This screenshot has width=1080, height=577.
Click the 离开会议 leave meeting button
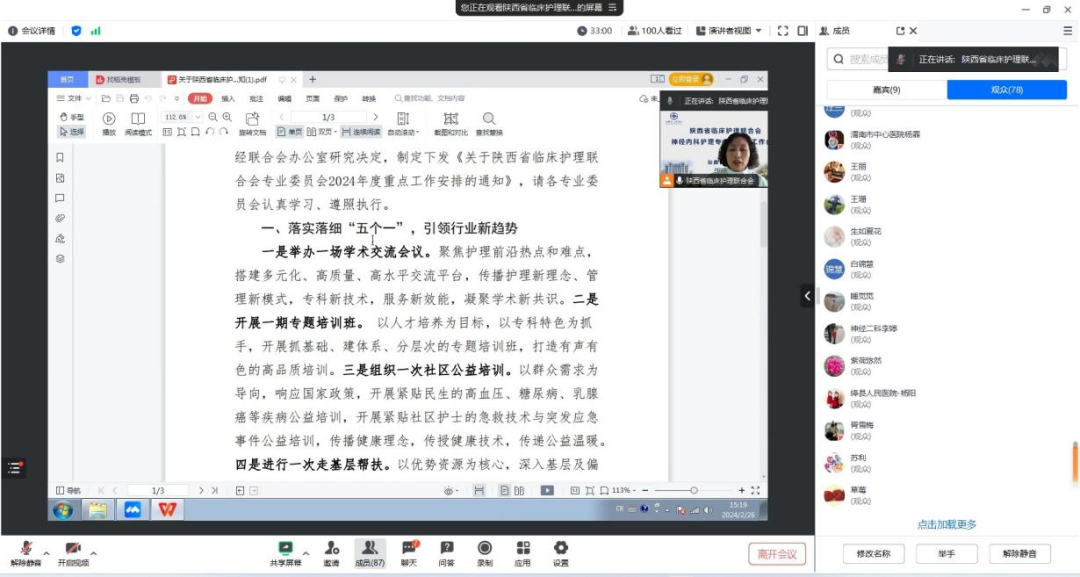777,554
